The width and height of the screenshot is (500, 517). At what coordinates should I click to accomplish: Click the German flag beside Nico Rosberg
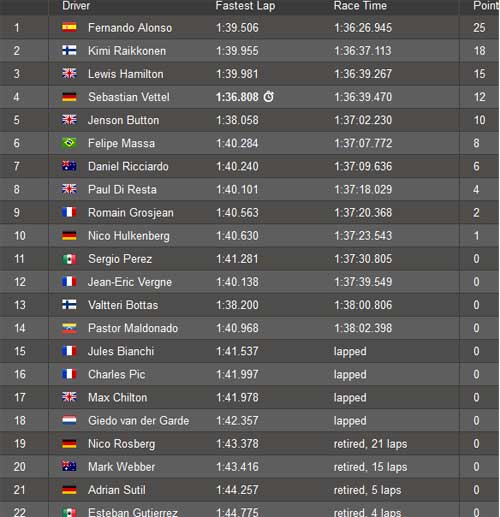(69, 443)
